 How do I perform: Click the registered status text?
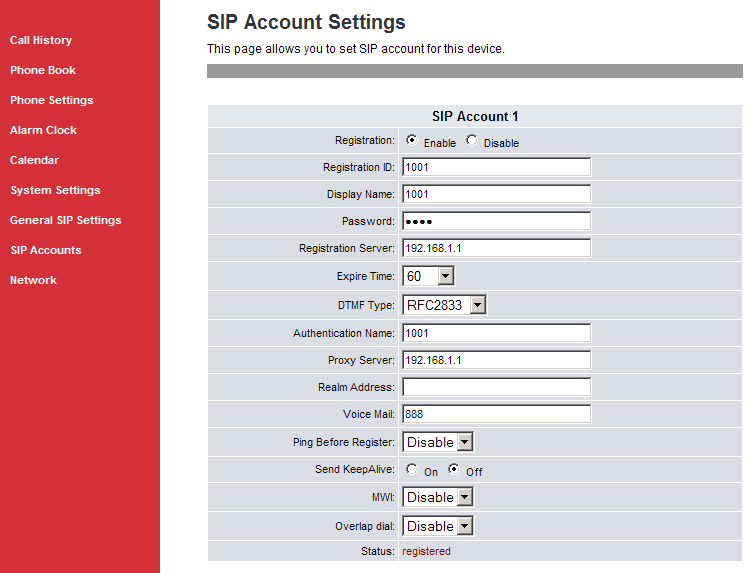point(426,551)
